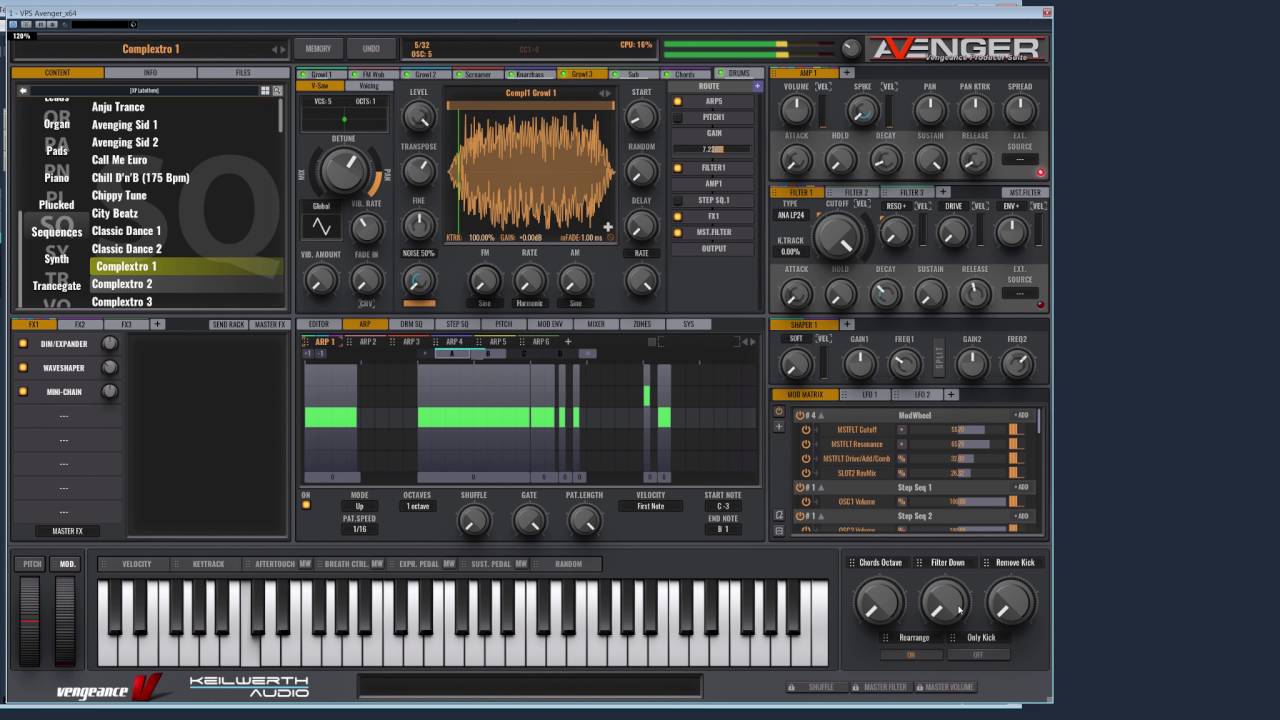Click the plus icon on the waveform display
1280x720 pixels.
click(607, 227)
